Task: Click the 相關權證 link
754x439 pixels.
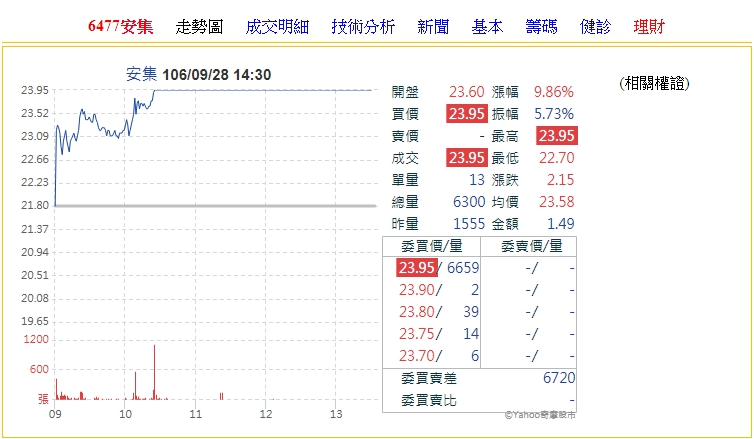Action: [654, 84]
